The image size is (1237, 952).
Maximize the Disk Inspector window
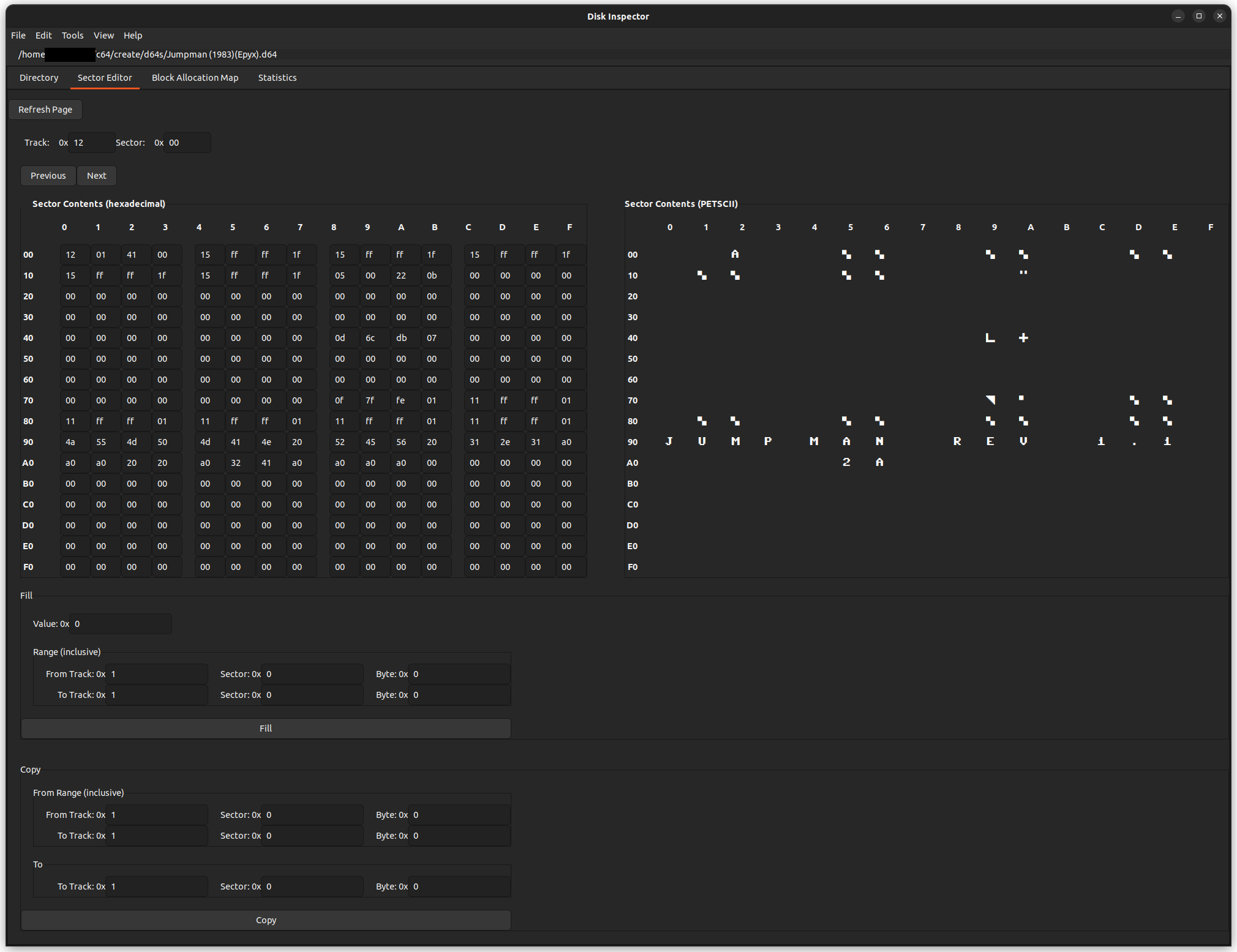pyautogui.click(x=1198, y=16)
